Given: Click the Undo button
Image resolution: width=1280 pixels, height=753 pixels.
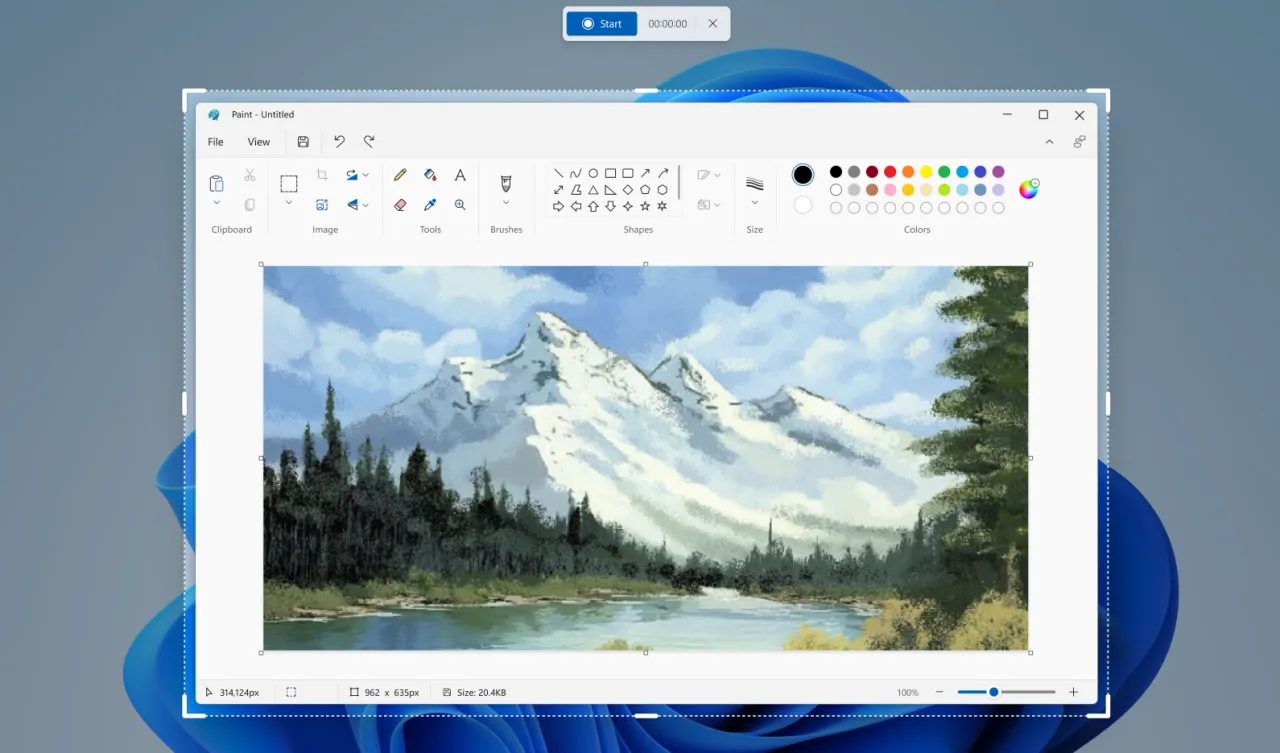Looking at the screenshot, I should pyautogui.click(x=339, y=141).
